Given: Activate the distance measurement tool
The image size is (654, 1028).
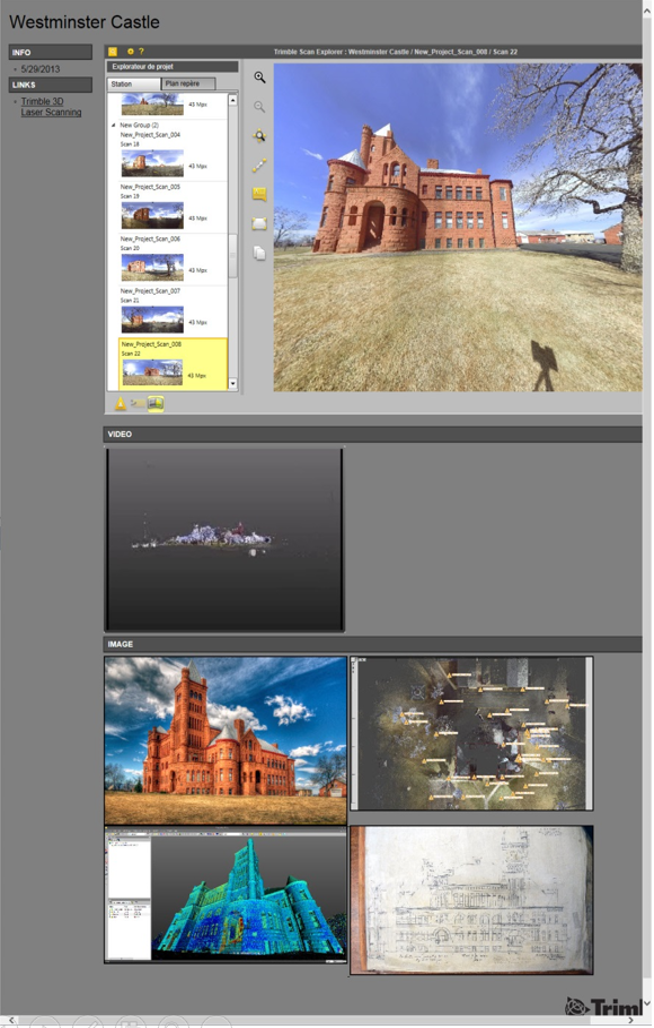Looking at the screenshot, I should (x=260, y=165).
